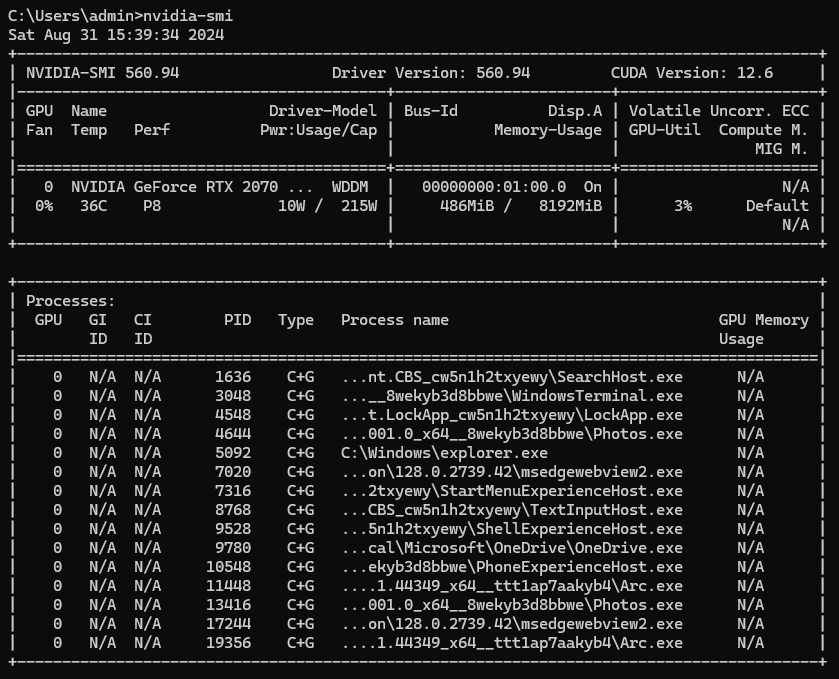Click PID 1636 in process list

point(233,377)
